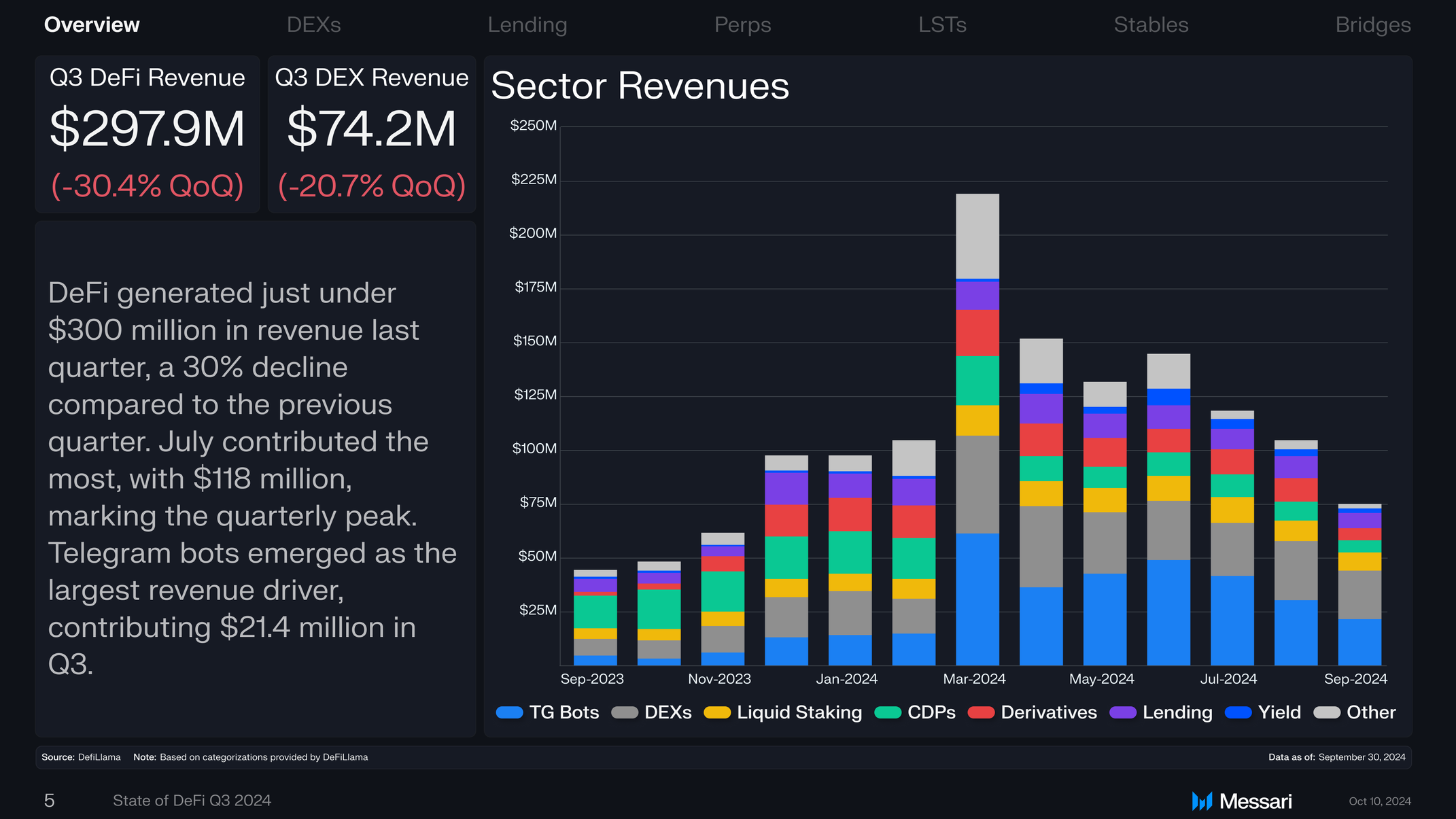1456x819 pixels.
Task: Click the DeFi revenue summary paragraph
Action: pyautogui.click(x=253, y=478)
